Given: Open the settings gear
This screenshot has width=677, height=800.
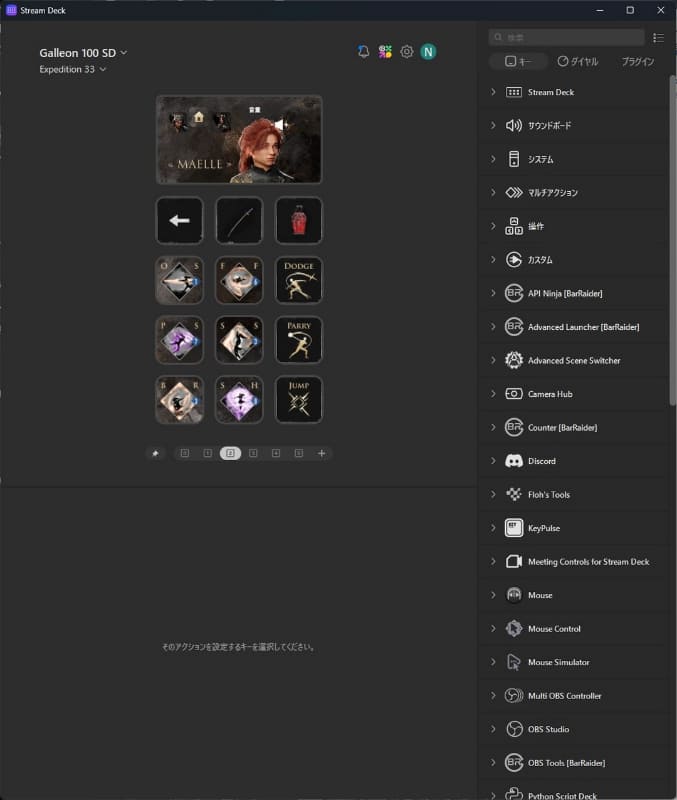Looking at the screenshot, I should tap(407, 52).
